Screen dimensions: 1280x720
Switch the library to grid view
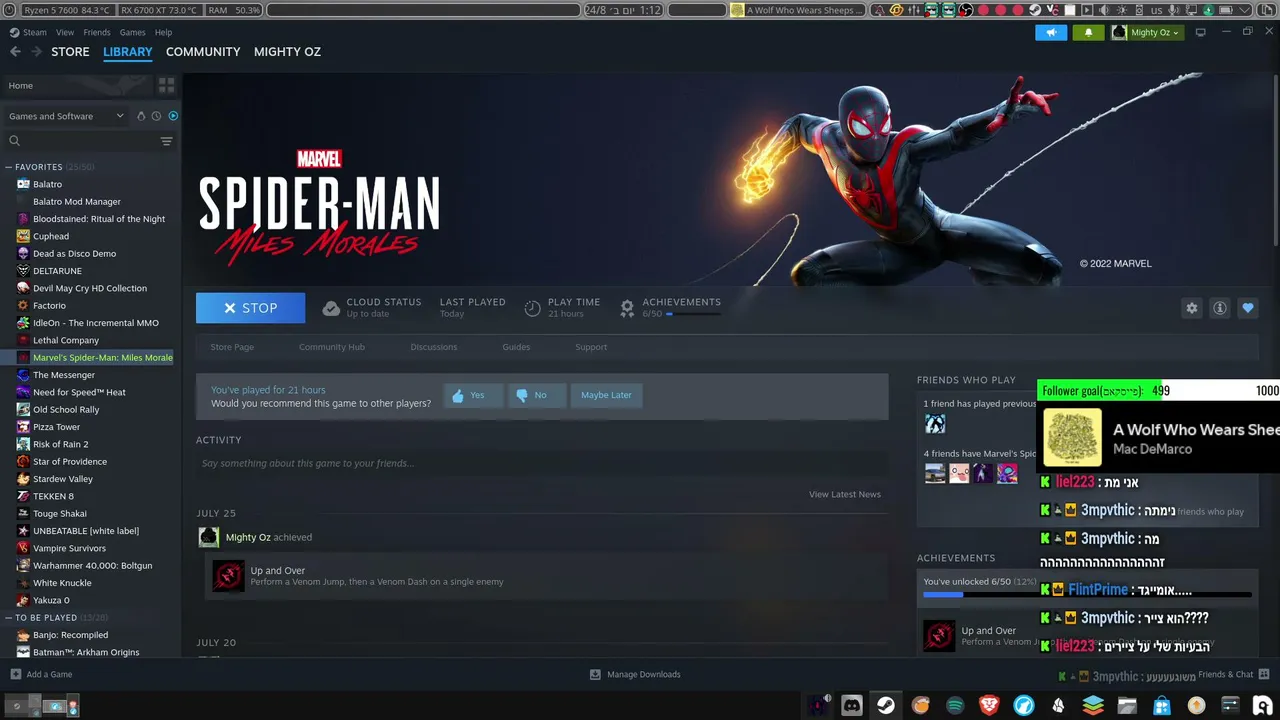pos(166,86)
